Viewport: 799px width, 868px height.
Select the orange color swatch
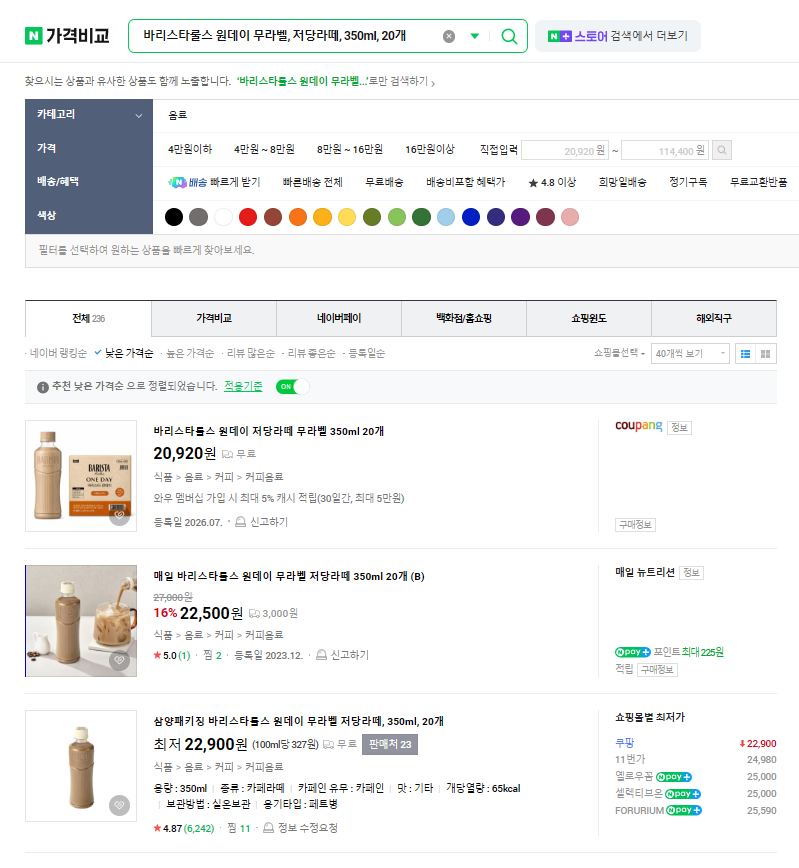click(298, 217)
